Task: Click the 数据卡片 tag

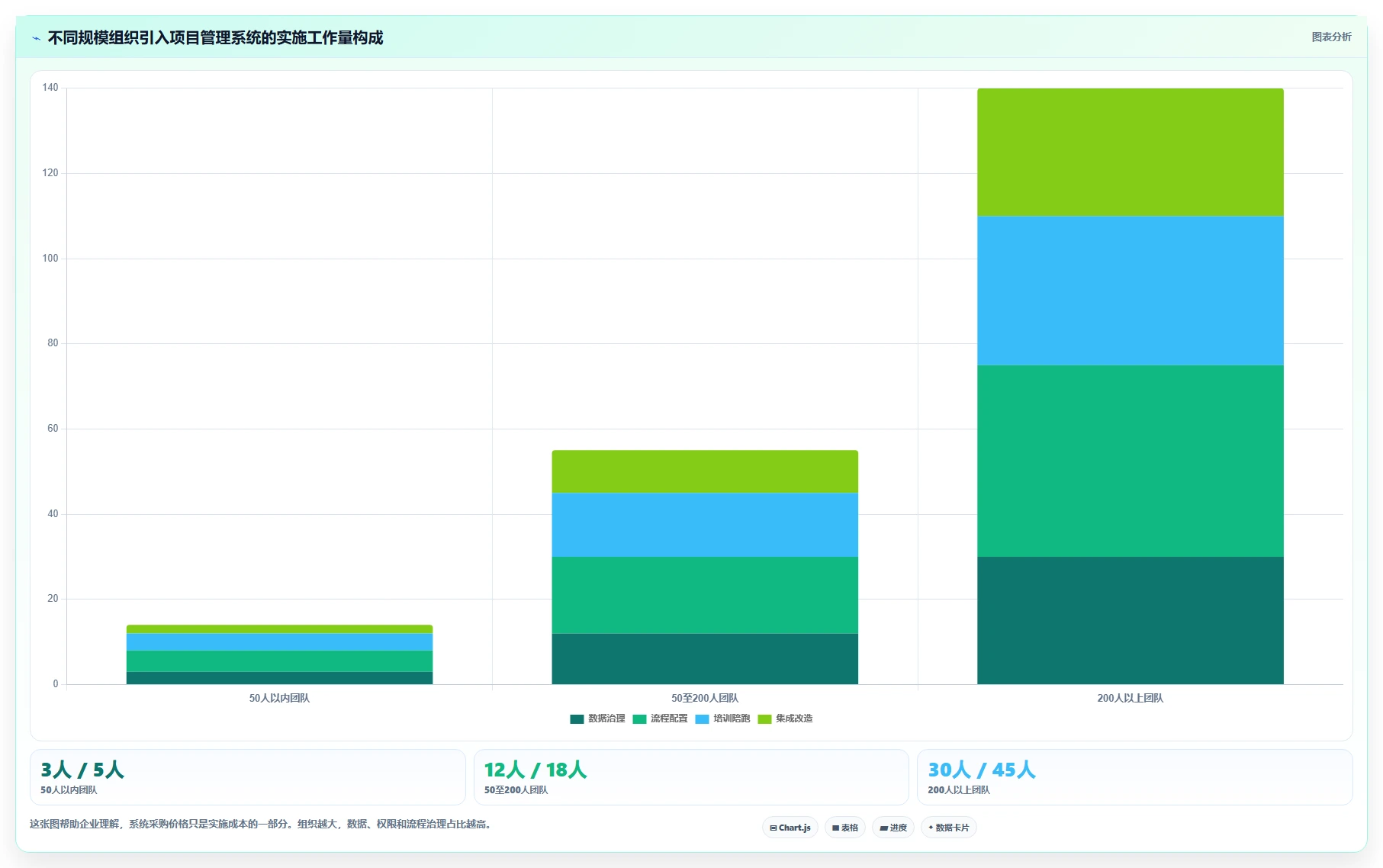Action: click(x=949, y=828)
